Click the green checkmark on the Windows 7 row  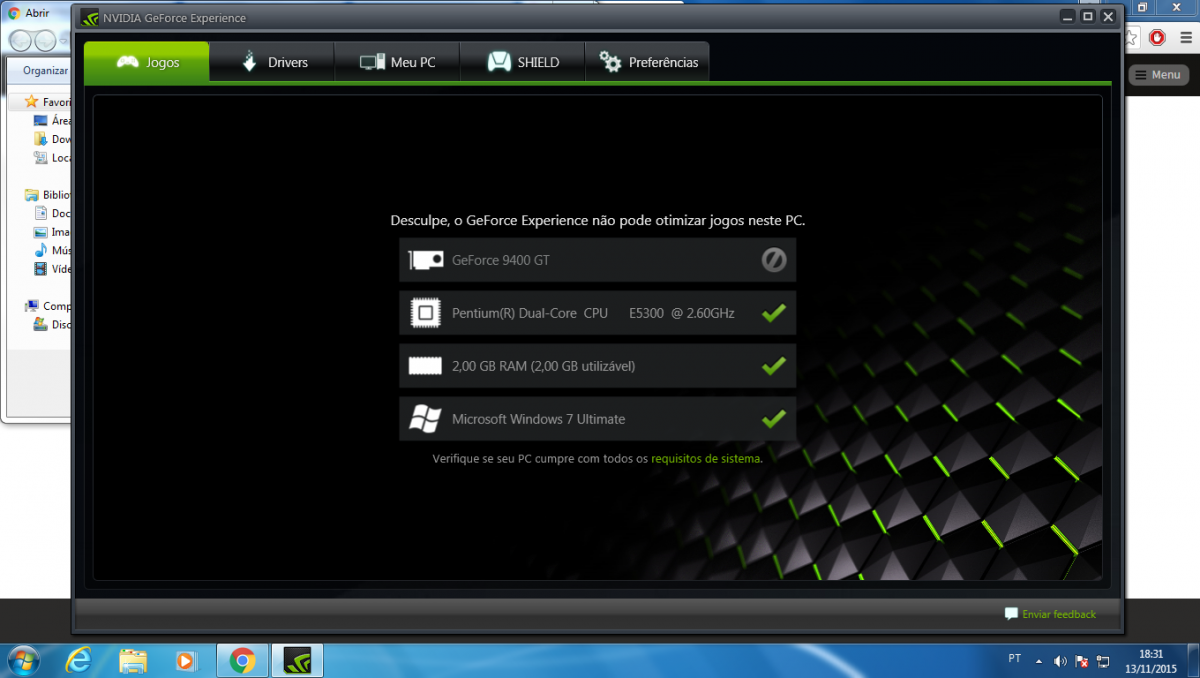coord(774,419)
